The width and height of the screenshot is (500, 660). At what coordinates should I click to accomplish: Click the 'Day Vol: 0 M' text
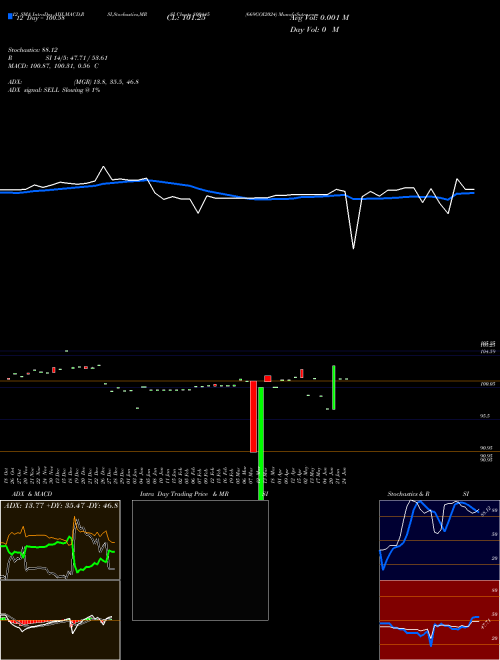tap(314, 30)
